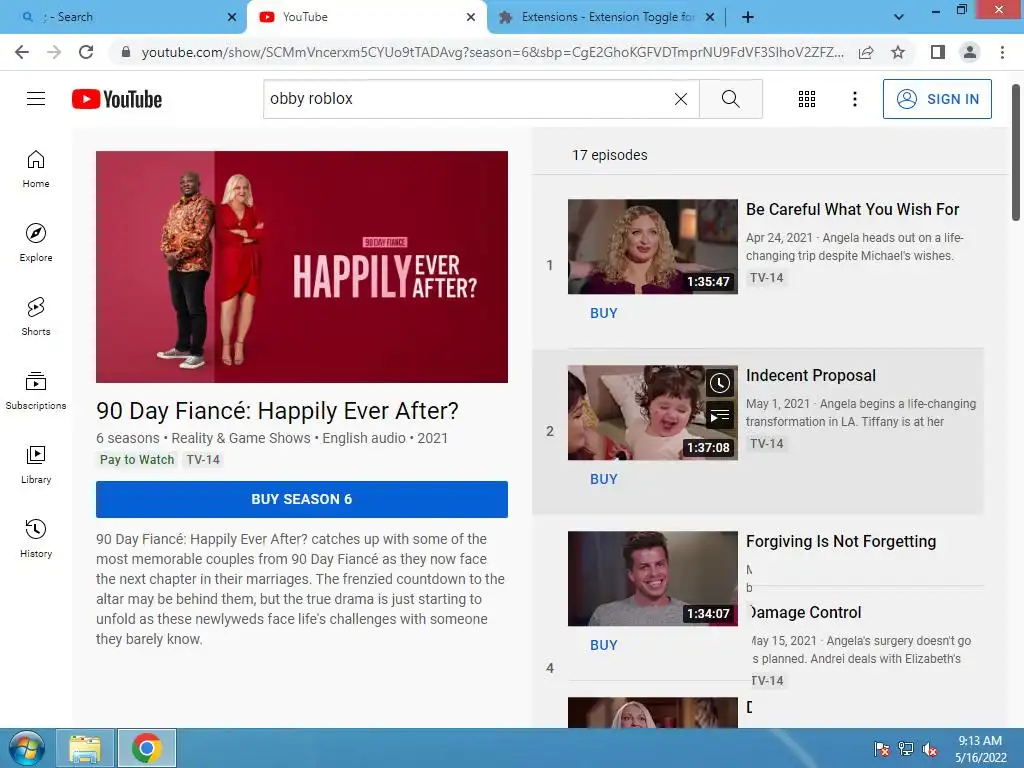Click the browser address bar URL
This screenshot has width=1024, height=768.
tap(491, 52)
